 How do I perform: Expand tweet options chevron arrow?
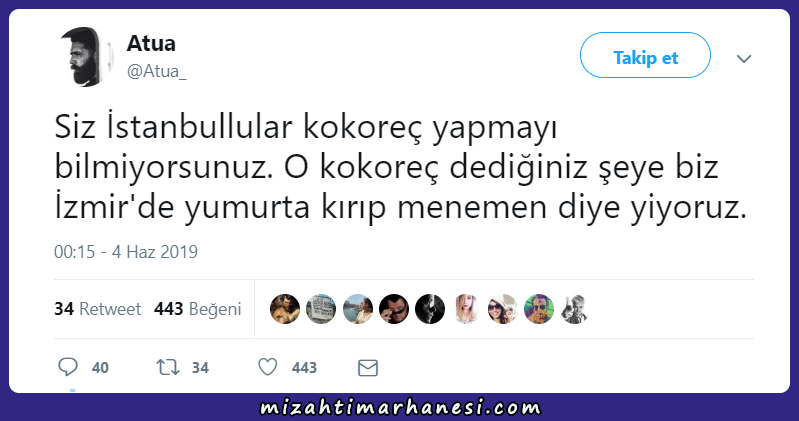click(x=744, y=59)
